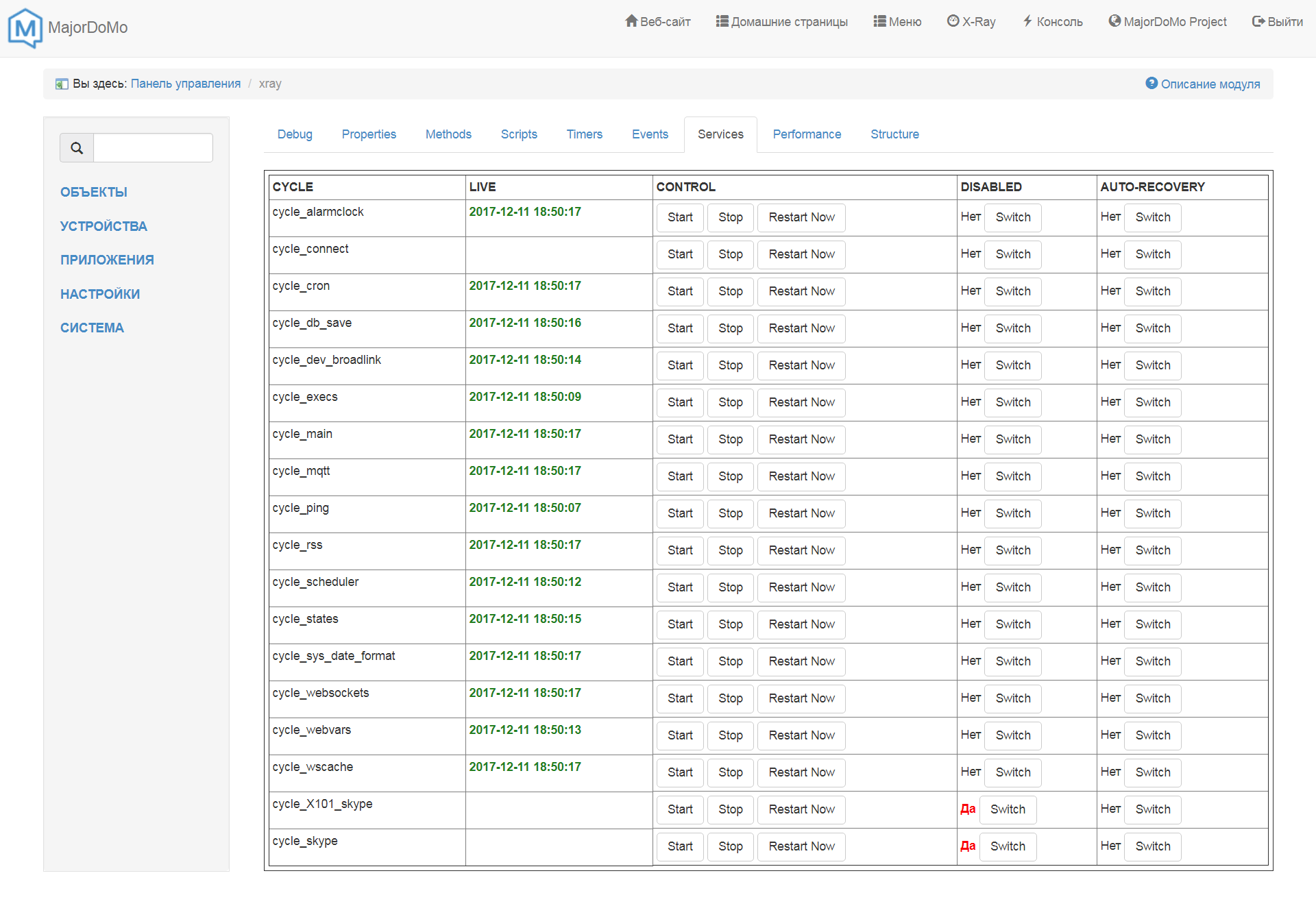The image size is (1316, 906).
Task: Click the sidebar search input field
Action: coord(153,148)
